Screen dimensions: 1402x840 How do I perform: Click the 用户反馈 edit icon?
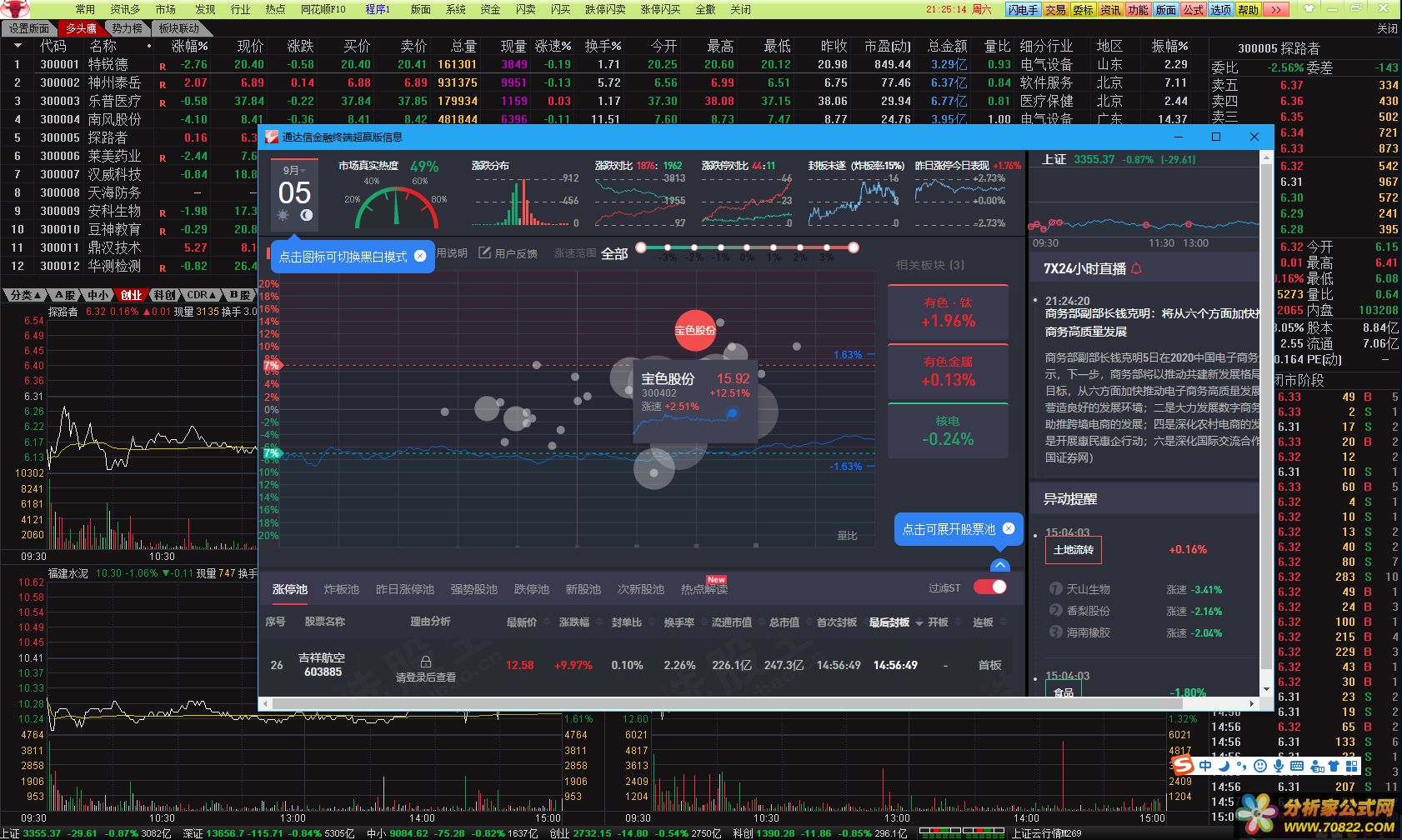(484, 252)
